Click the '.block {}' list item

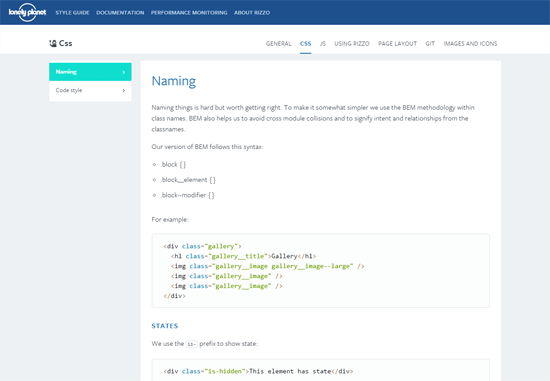[x=173, y=165]
